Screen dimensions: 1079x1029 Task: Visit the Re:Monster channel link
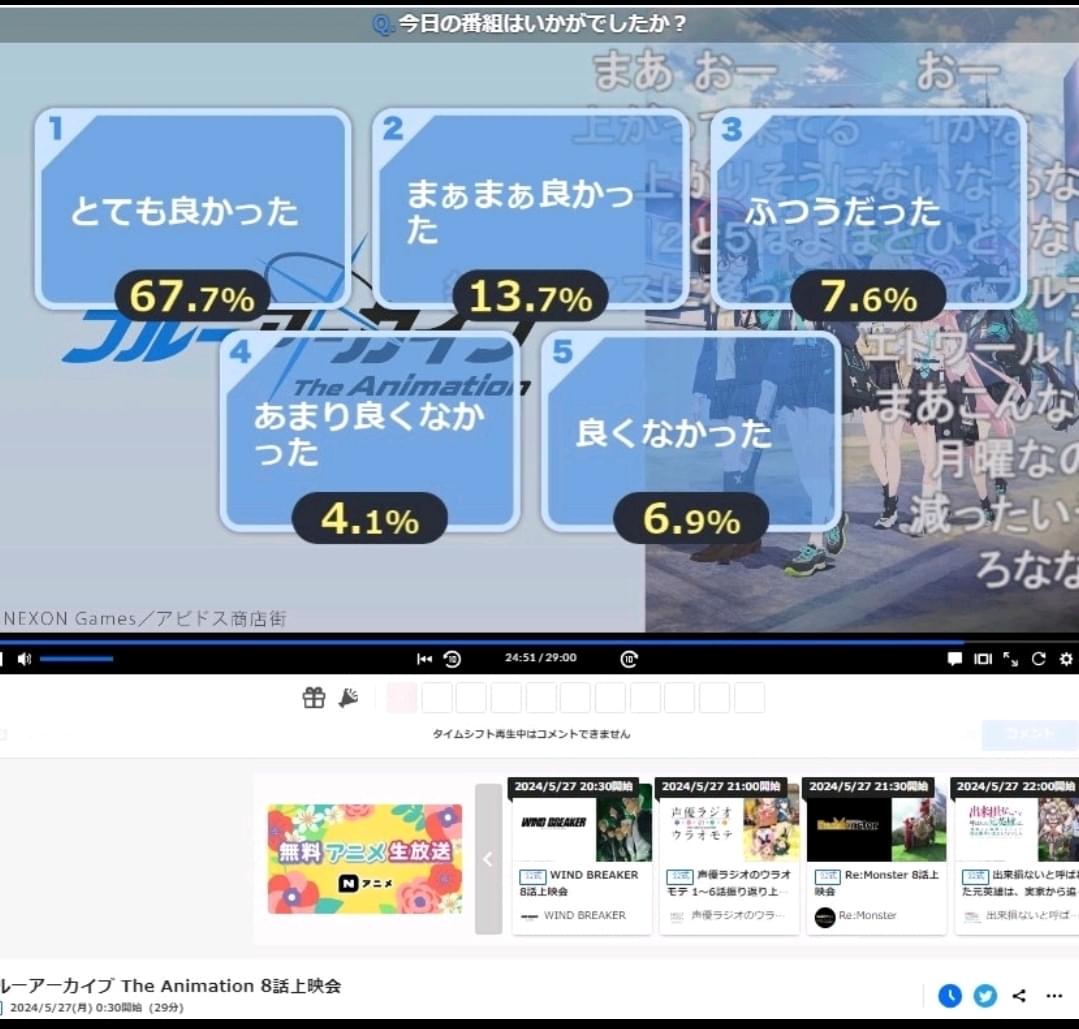click(x=867, y=915)
